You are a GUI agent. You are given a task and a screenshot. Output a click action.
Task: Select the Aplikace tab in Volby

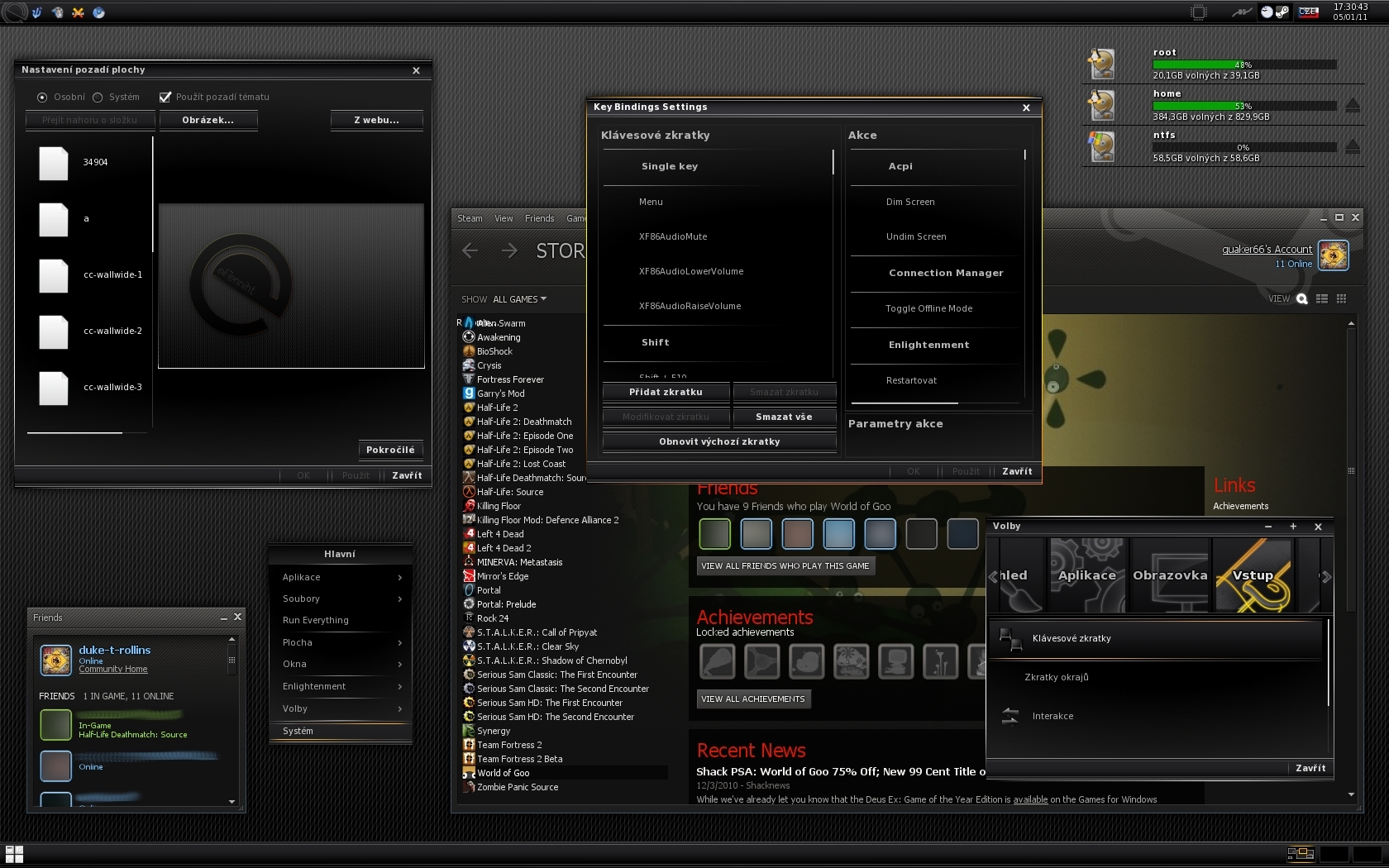point(1087,575)
